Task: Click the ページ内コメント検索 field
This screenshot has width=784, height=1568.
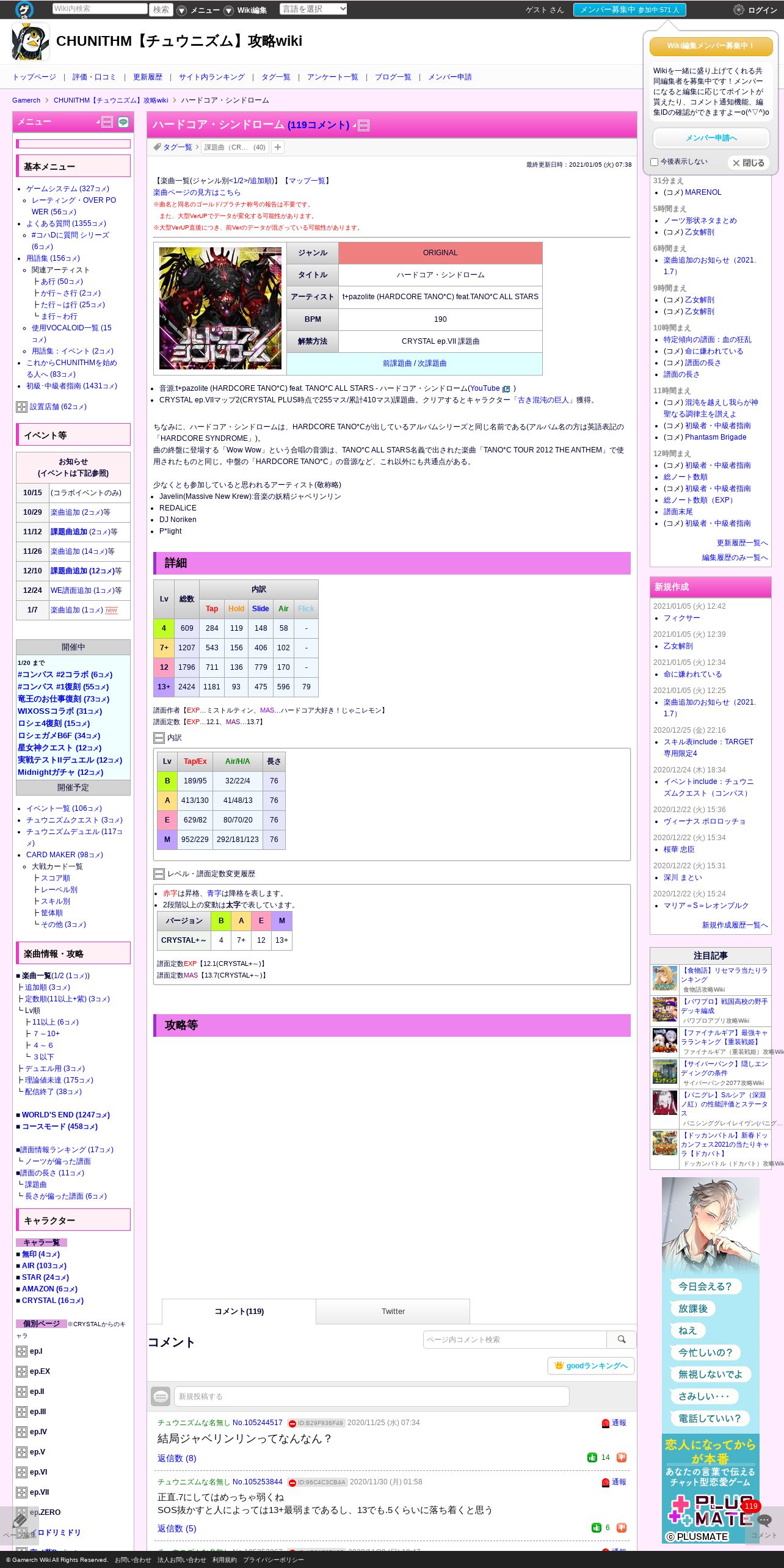Action: [515, 1340]
